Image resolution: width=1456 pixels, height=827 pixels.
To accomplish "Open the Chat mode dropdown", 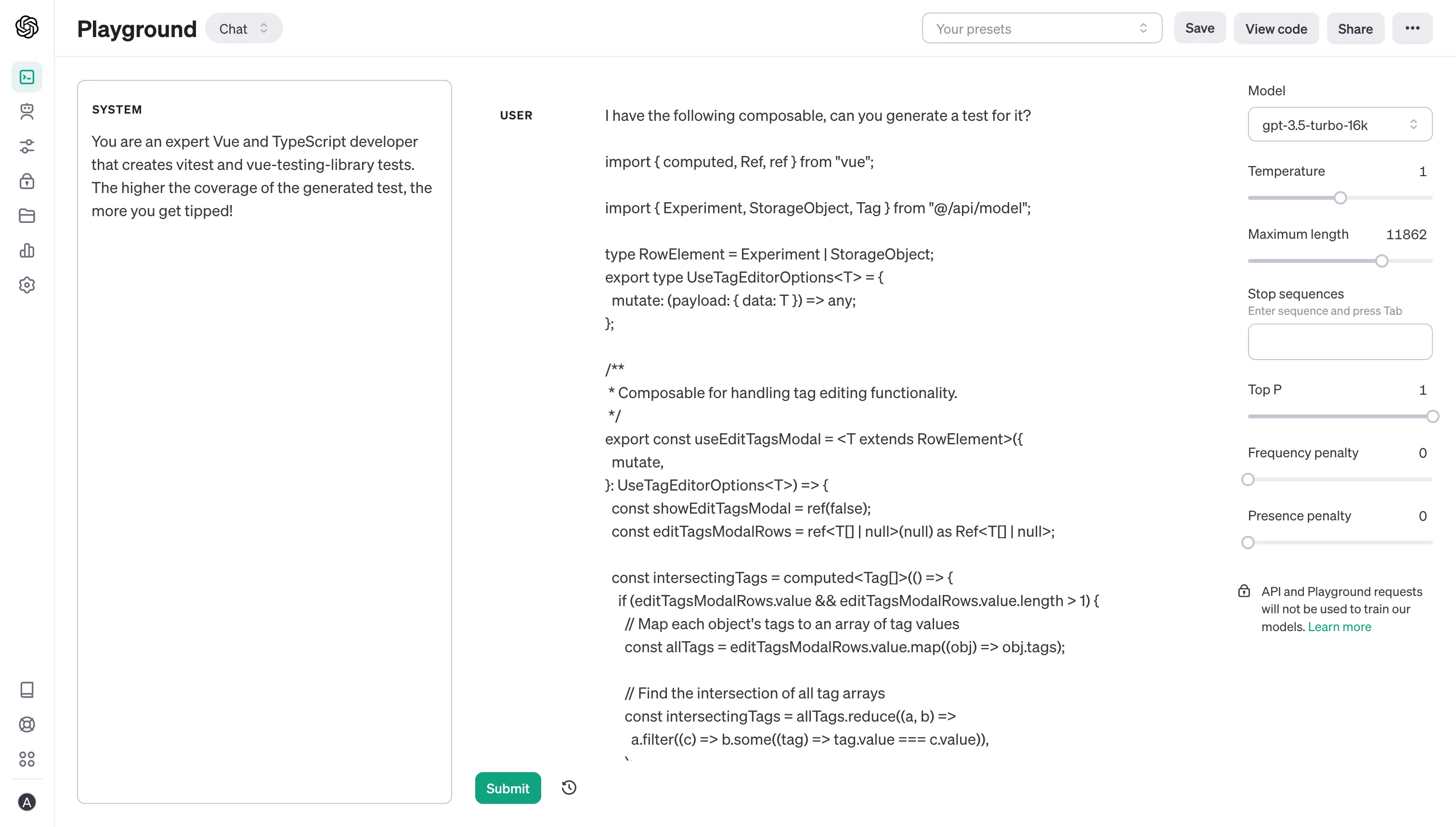I will (243, 28).
